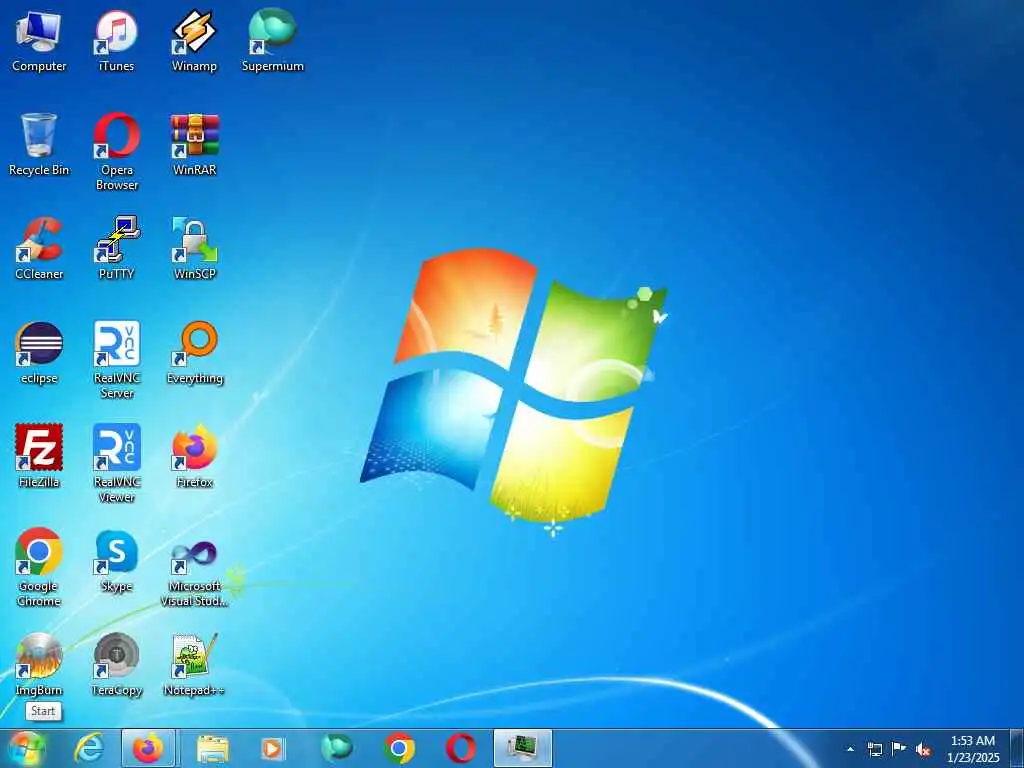Launch Google Chrome from the taskbar
This screenshot has height=768, width=1024.
(x=399, y=748)
